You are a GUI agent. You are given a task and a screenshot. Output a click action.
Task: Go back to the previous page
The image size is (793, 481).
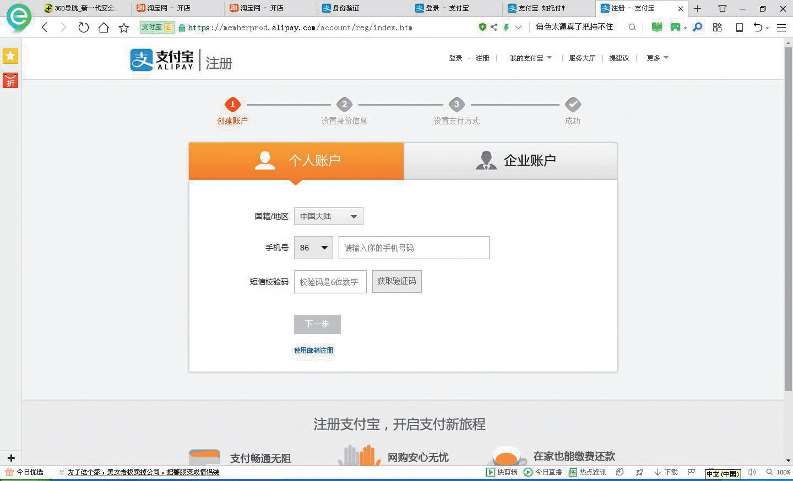[x=45, y=27]
